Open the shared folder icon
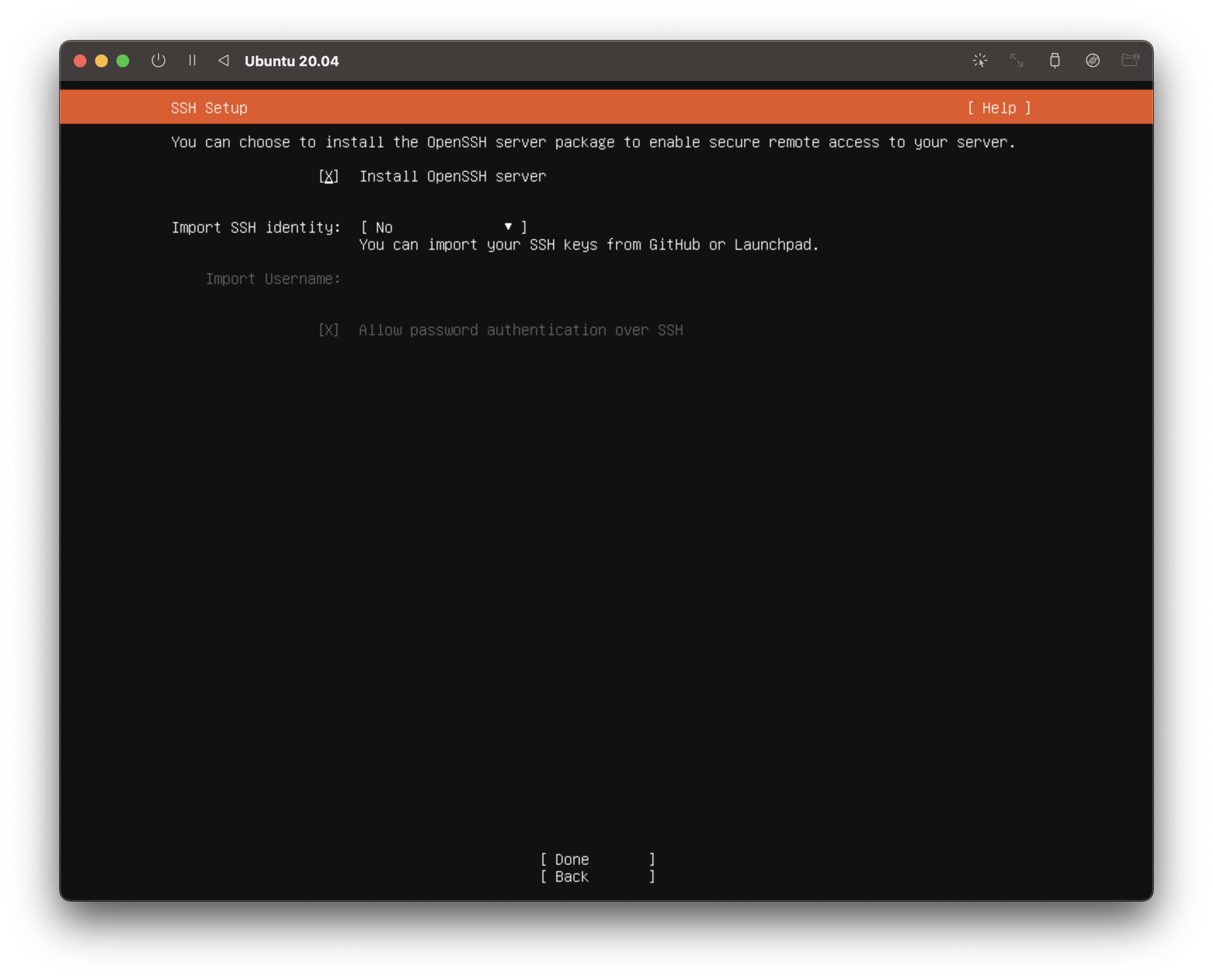Screen dimensions: 1213x980 coord(1129,60)
